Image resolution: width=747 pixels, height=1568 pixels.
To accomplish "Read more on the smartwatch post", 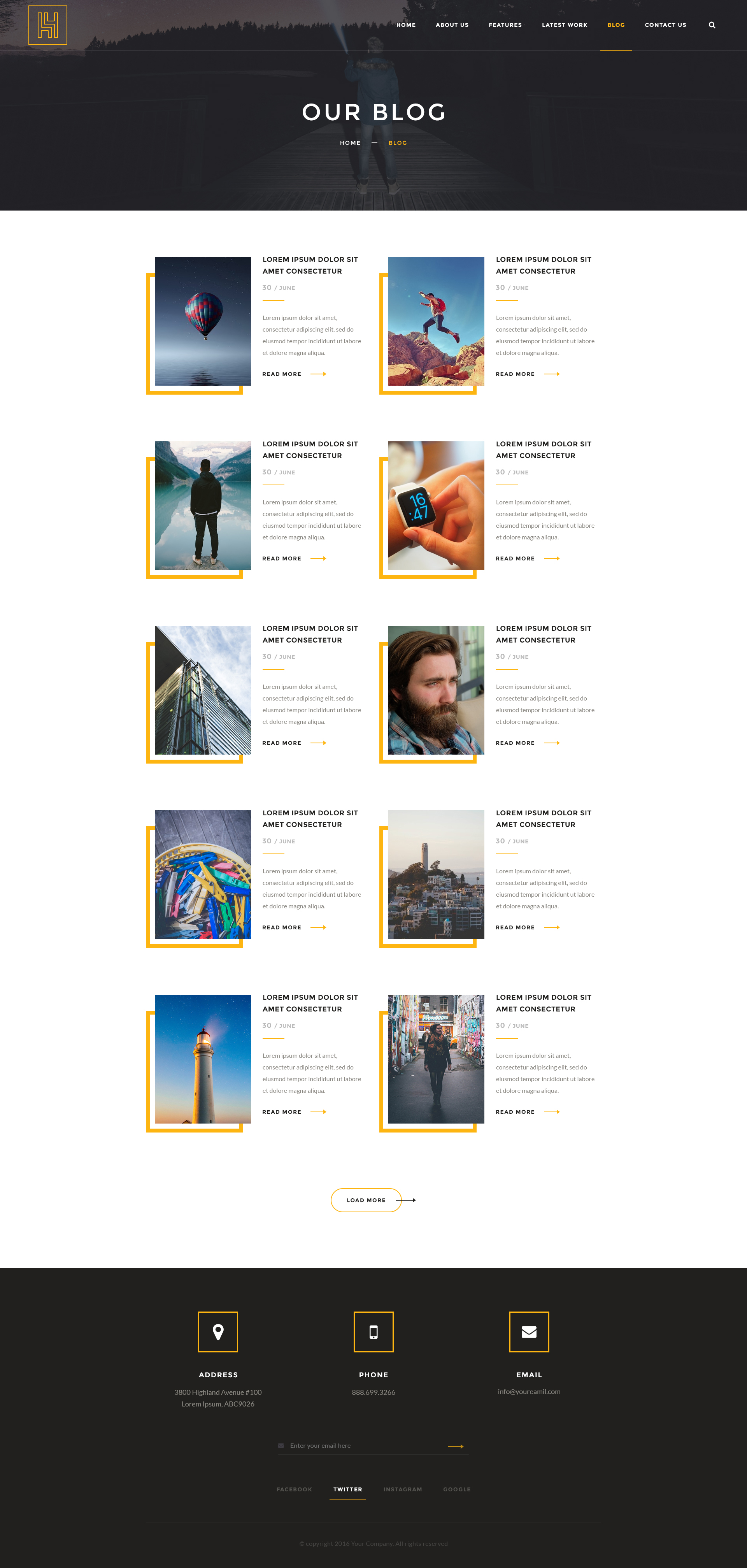I will [515, 559].
